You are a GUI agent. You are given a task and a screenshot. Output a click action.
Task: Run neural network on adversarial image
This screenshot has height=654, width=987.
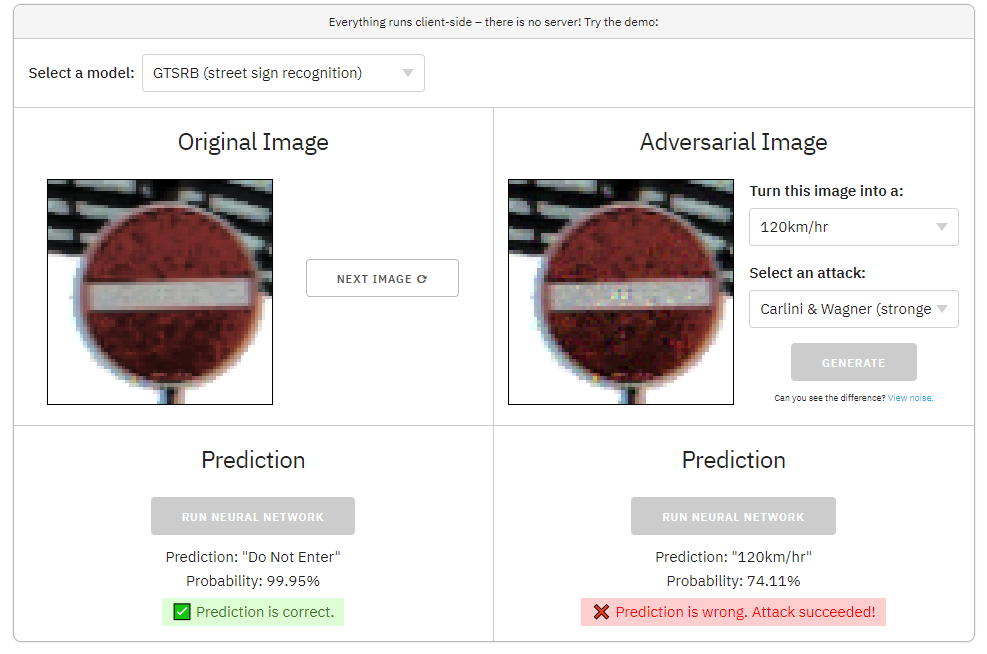coord(733,516)
